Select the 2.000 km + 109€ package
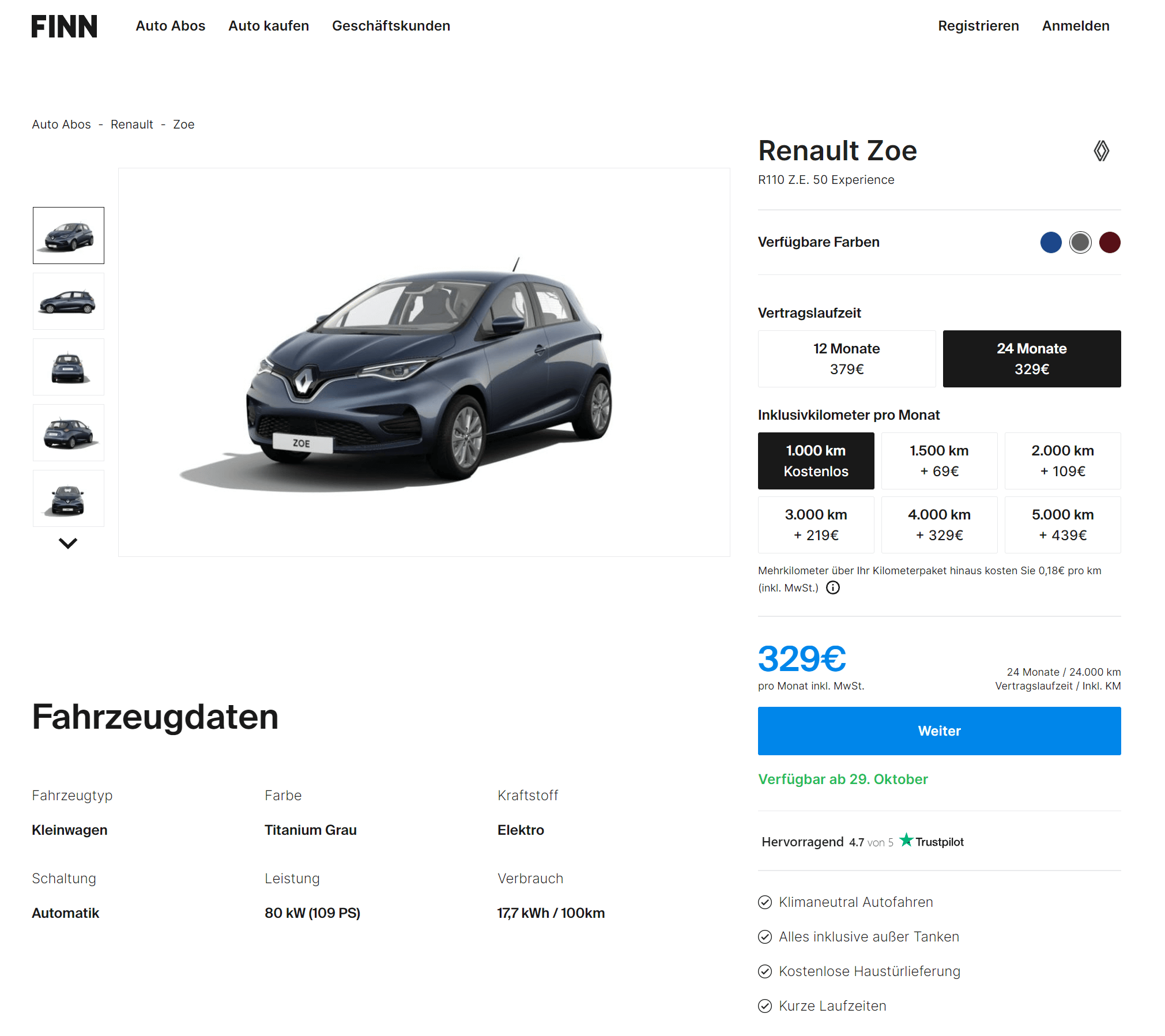This screenshot has width=1165, height=1036. tap(1062, 461)
